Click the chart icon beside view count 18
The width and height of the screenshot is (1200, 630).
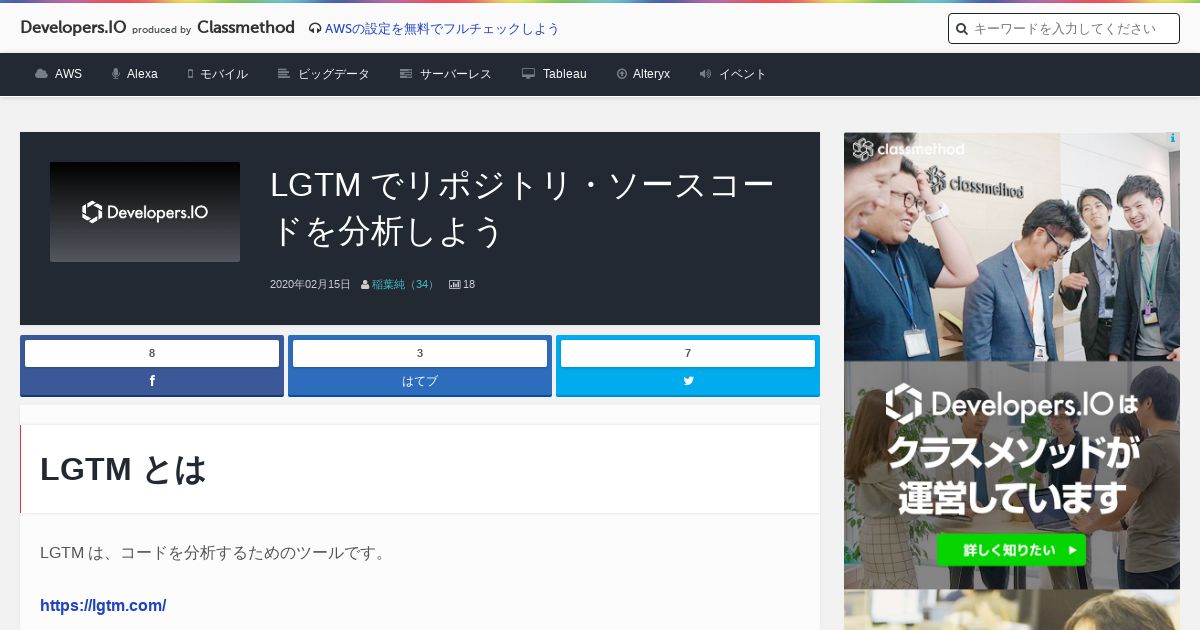(x=455, y=284)
